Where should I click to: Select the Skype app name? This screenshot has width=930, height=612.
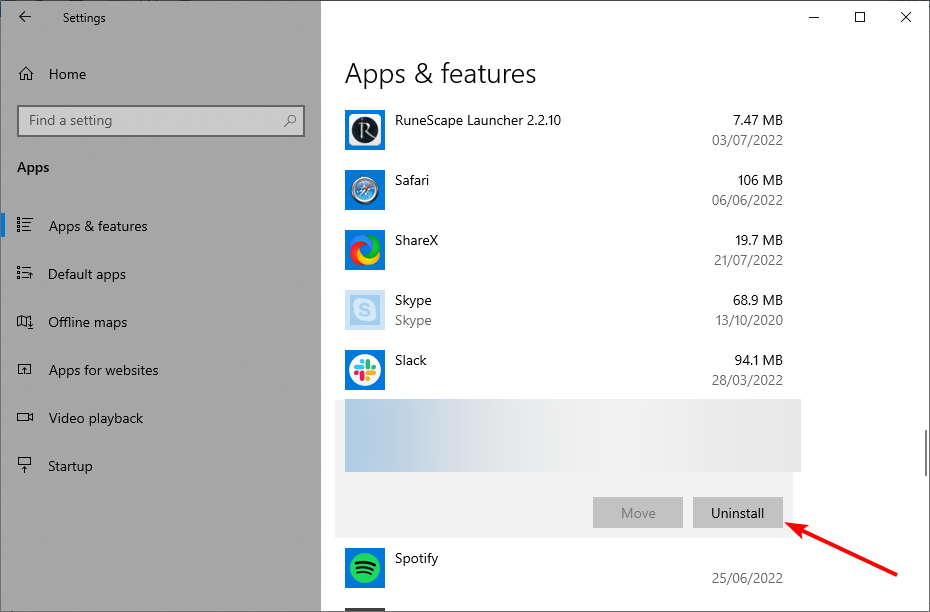tap(413, 300)
